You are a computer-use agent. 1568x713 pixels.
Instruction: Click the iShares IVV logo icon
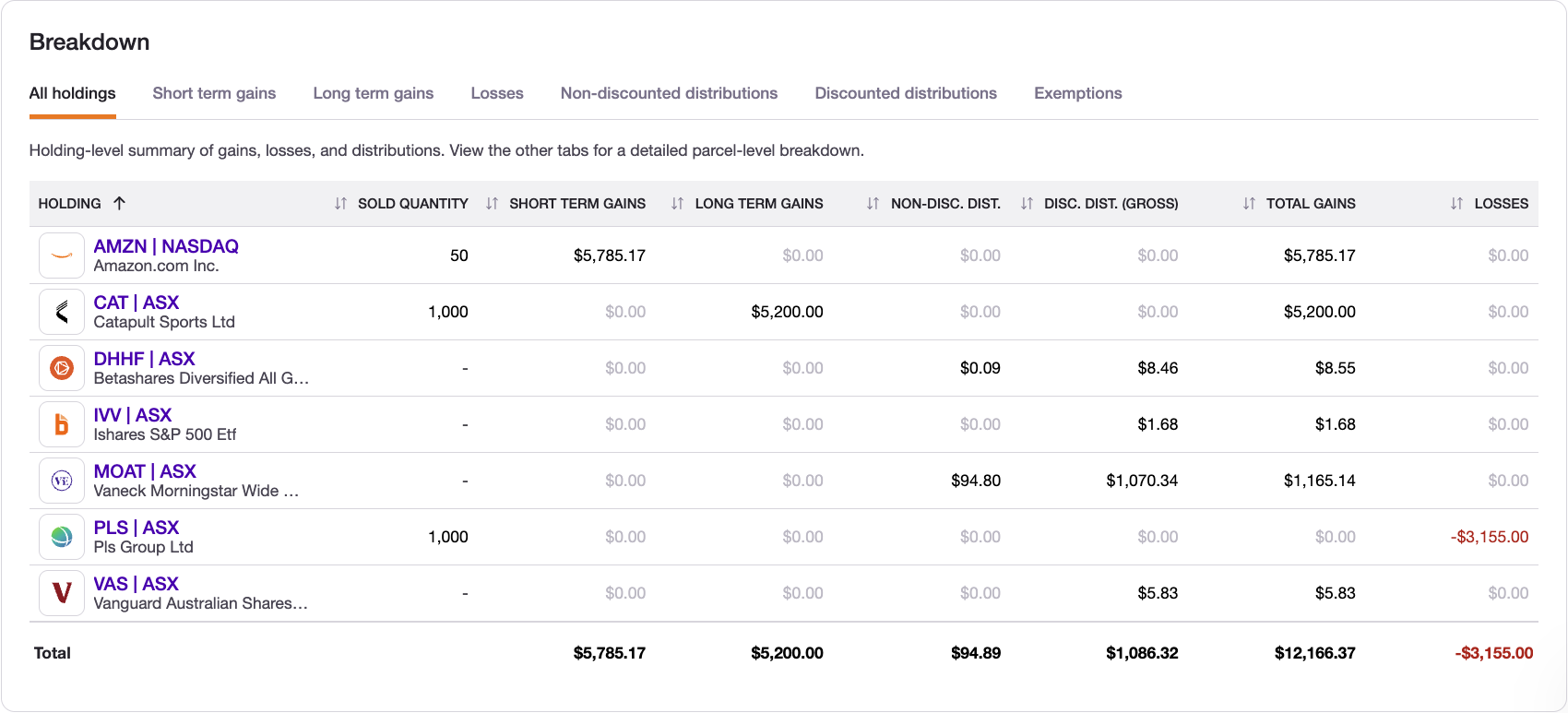(62, 424)
